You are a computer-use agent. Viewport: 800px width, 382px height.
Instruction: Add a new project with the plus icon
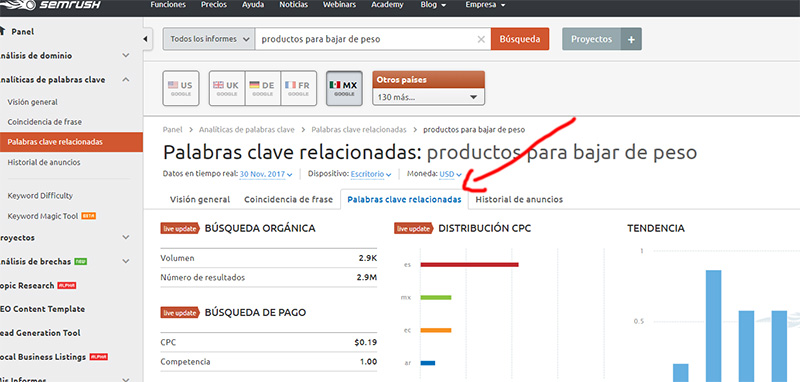631,39
